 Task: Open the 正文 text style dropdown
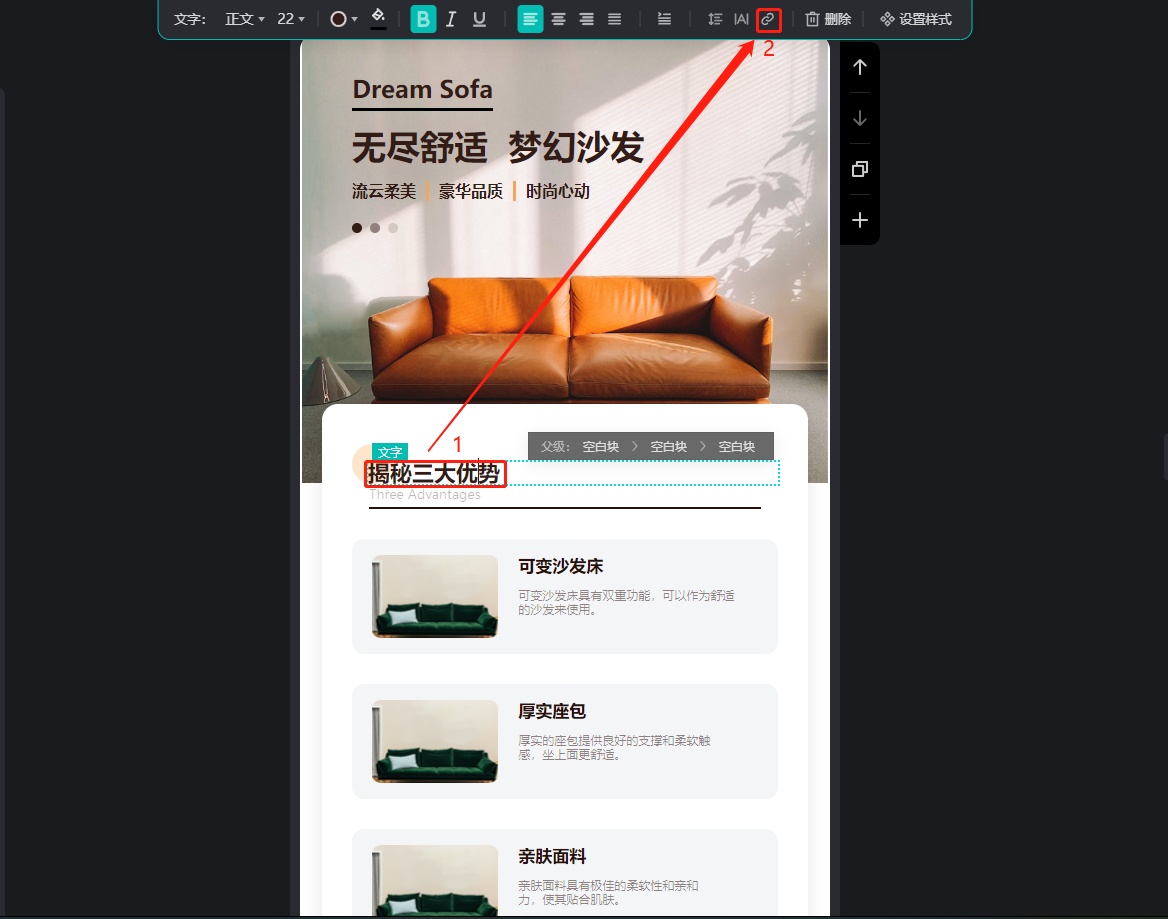[x=245, y=19]
